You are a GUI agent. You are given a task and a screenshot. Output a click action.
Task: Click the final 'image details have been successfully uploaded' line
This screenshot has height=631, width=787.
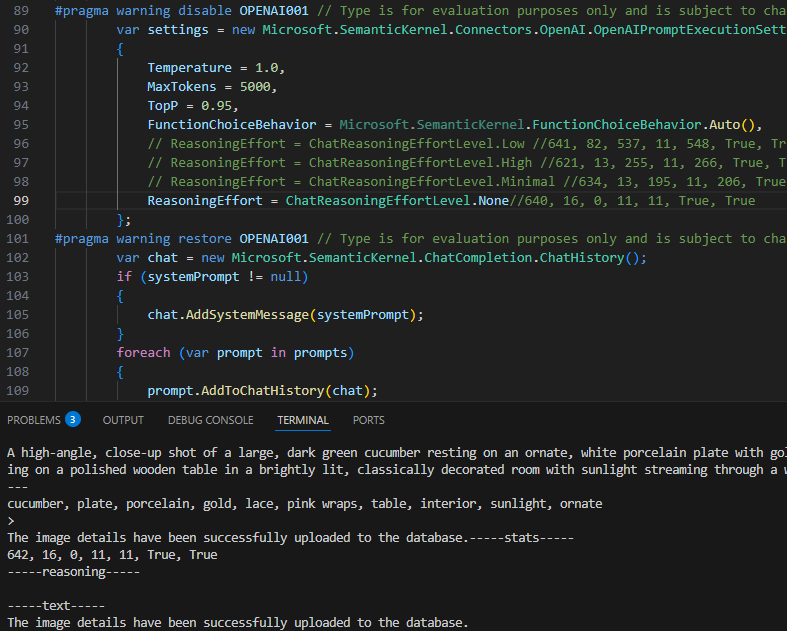click(237, 623)
